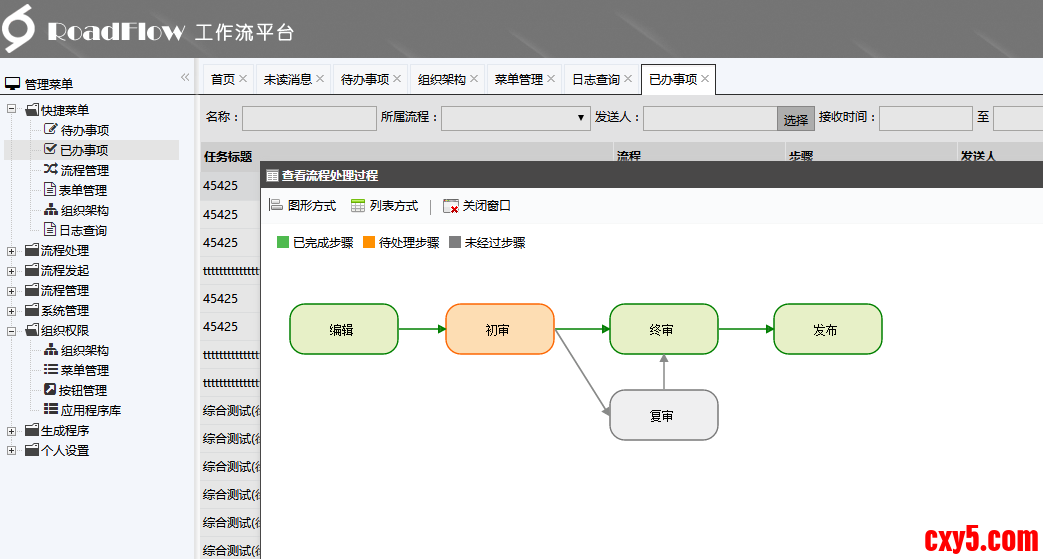The height and width of the screenshot is (559, 1043).
Task: Click the 流程处理 folder icon
Action: pos(32,250)
